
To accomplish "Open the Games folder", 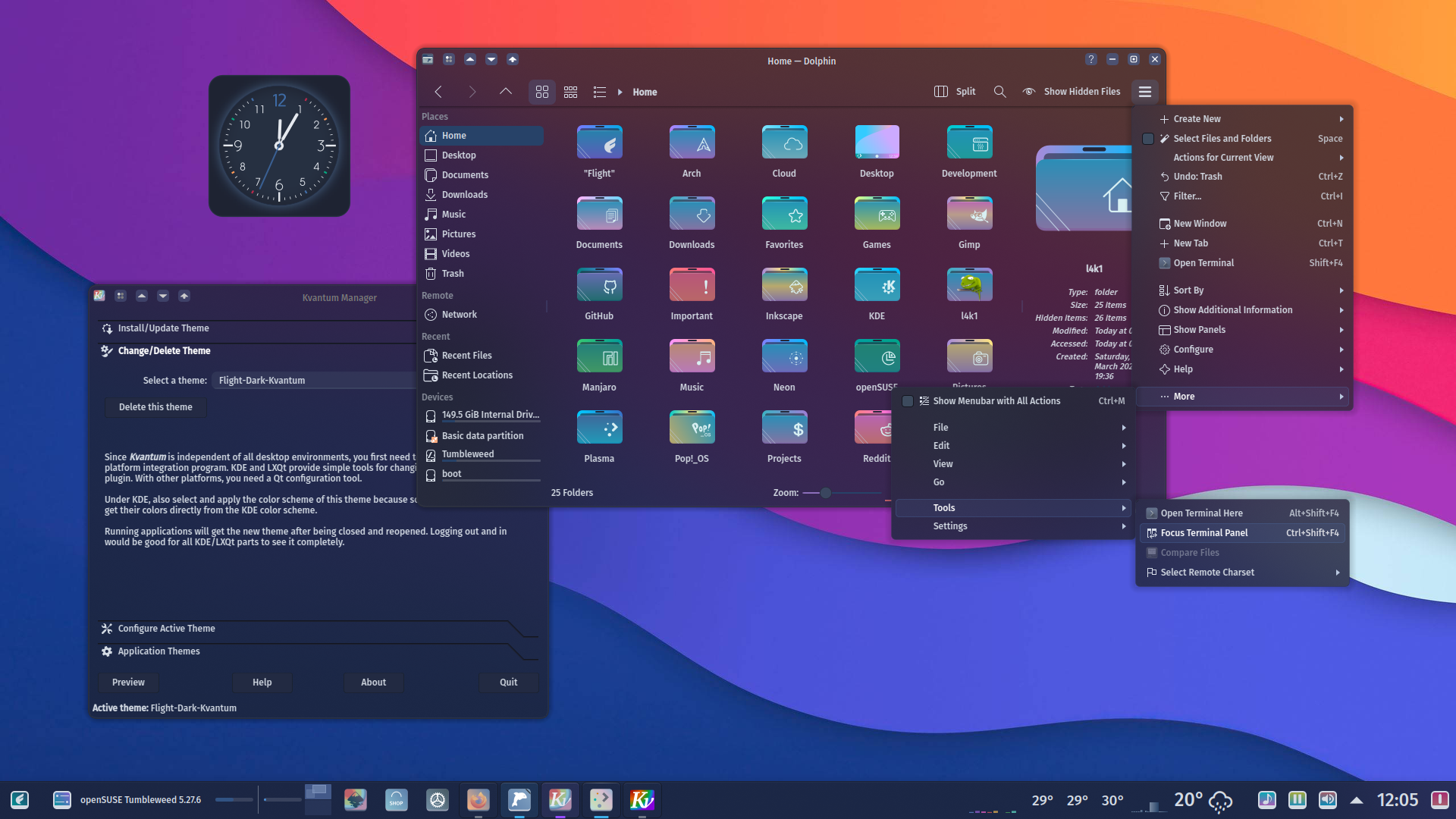I will tap(877, 223).
